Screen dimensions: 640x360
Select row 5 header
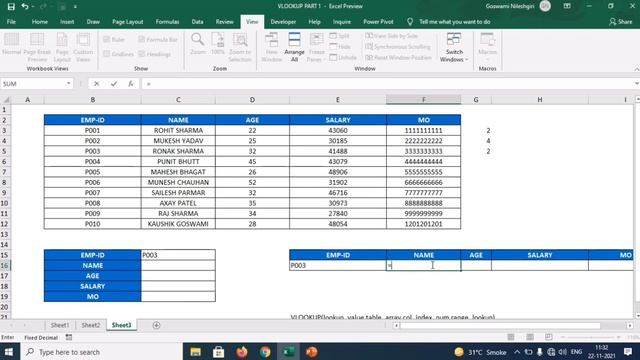coord(4,151)
